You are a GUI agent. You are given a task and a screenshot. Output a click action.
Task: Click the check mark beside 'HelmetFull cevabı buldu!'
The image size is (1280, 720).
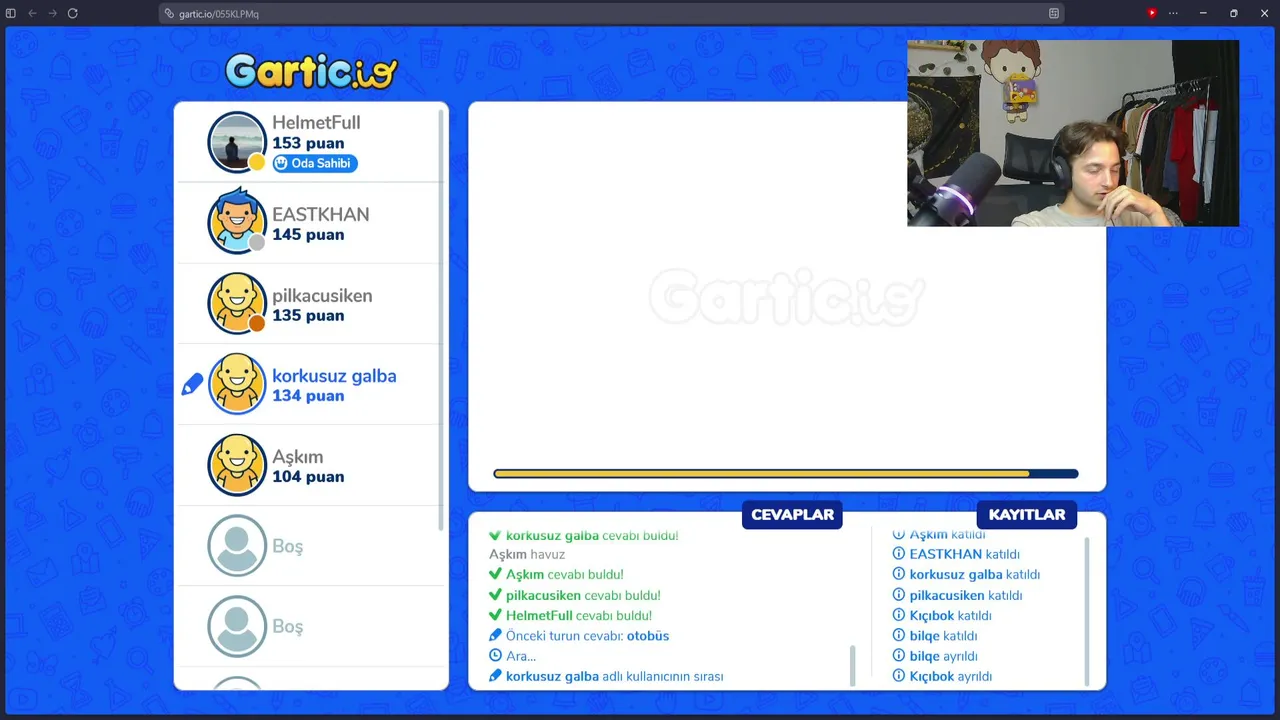(495, 615)
